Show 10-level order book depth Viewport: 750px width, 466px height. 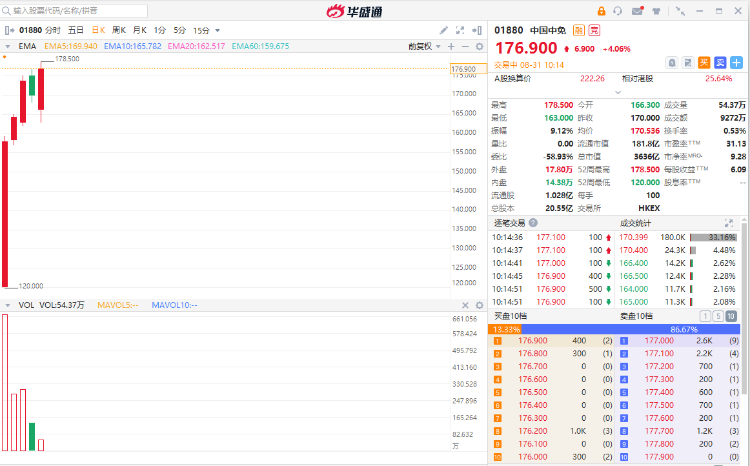[731, 316]
